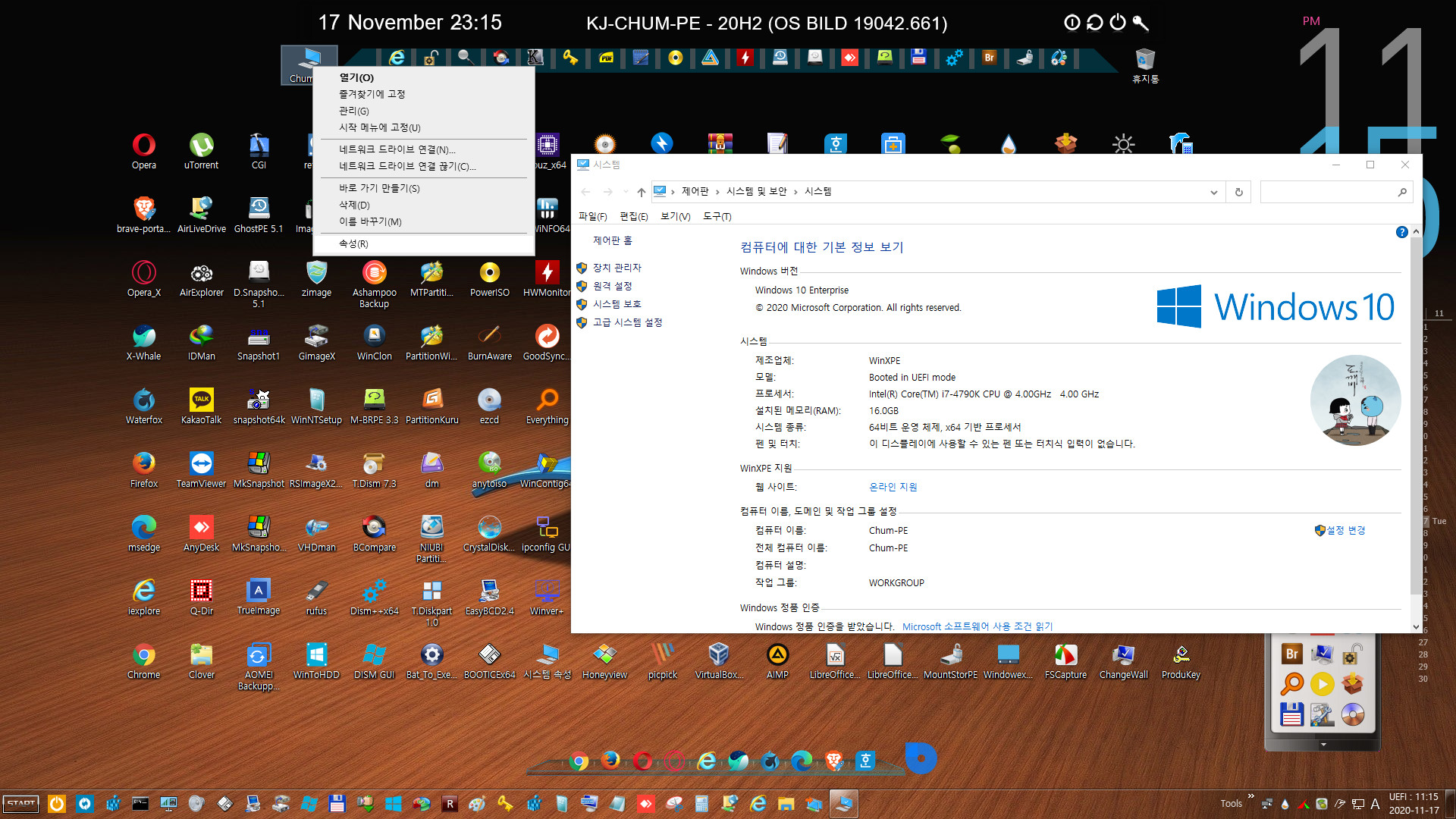The width and height of the screenshot is (1456, 819).
Task: Open the HWMonitor desktop icon
Action: (547, 278)
